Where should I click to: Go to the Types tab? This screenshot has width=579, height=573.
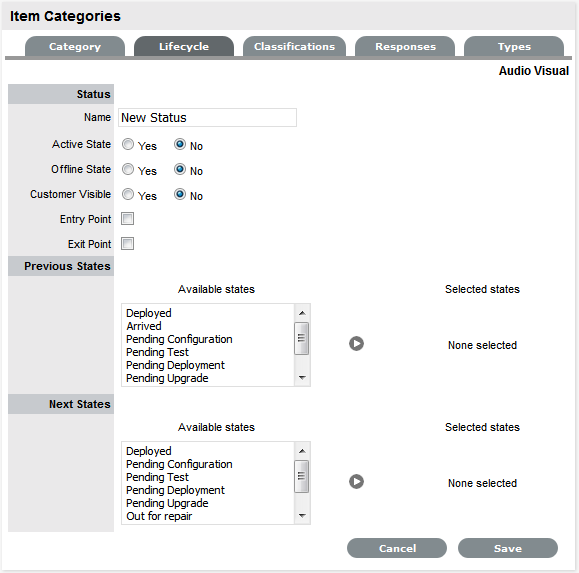pos(514,47)
